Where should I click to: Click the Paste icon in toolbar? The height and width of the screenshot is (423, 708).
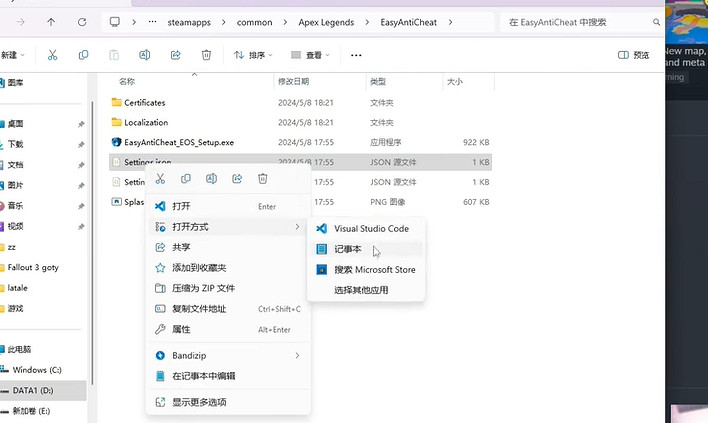click(x=114, y=55)
